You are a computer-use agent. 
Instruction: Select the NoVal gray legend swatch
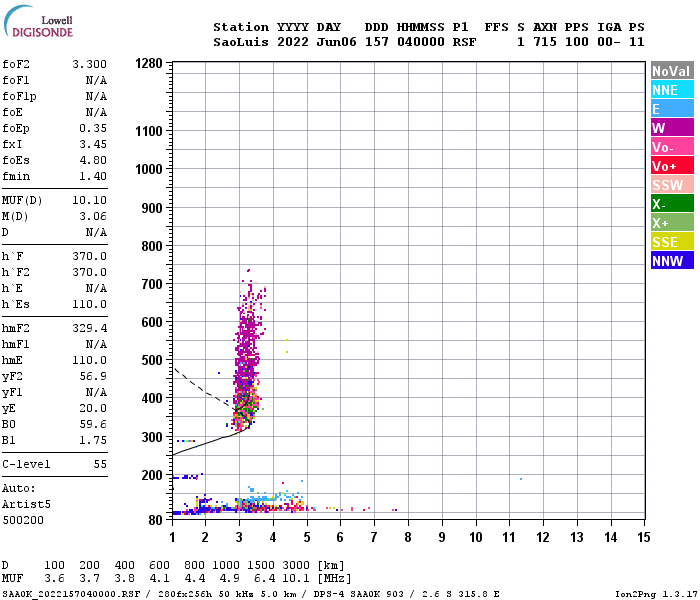(x=672, y=71)
